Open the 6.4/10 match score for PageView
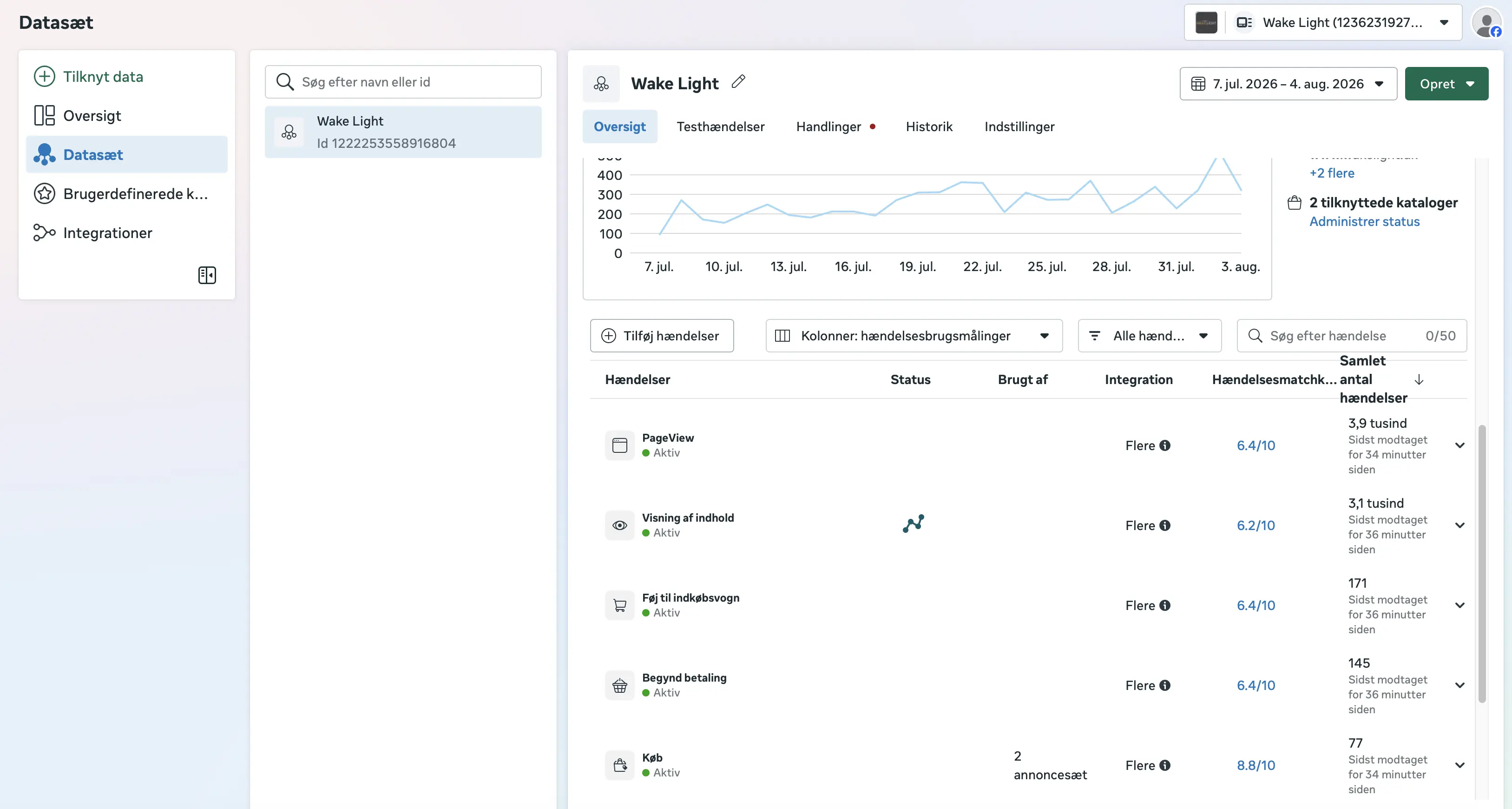Viewport: 1512px width, 809px height. pos(1256,445)
